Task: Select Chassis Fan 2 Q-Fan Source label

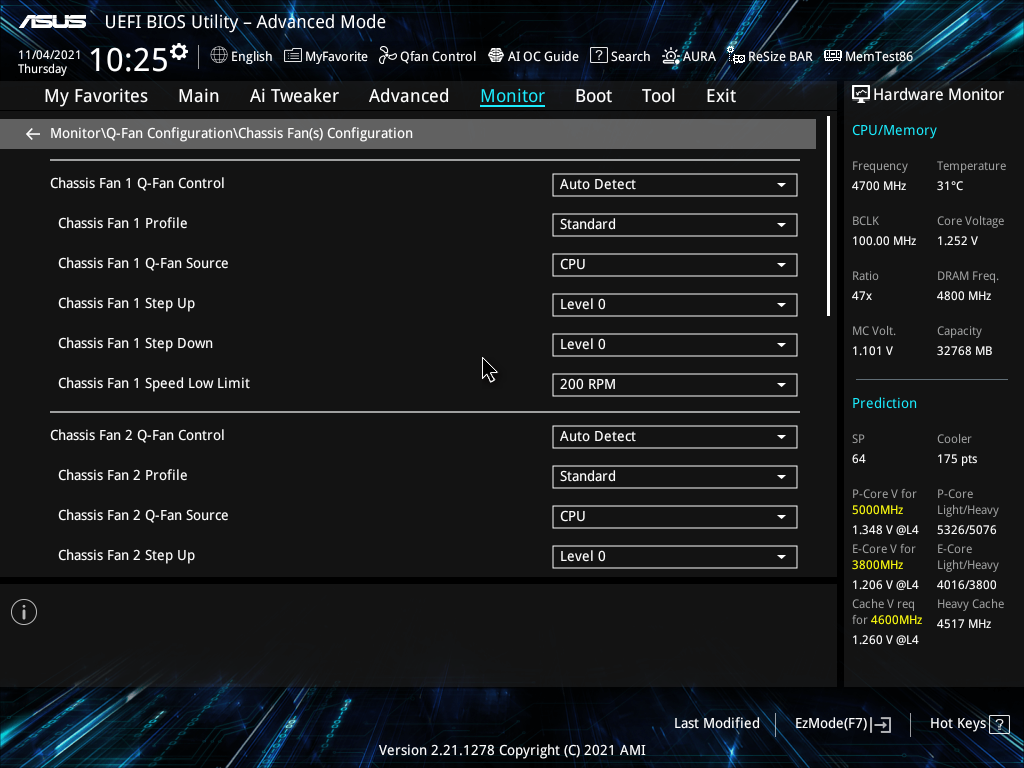Action: 143,515
